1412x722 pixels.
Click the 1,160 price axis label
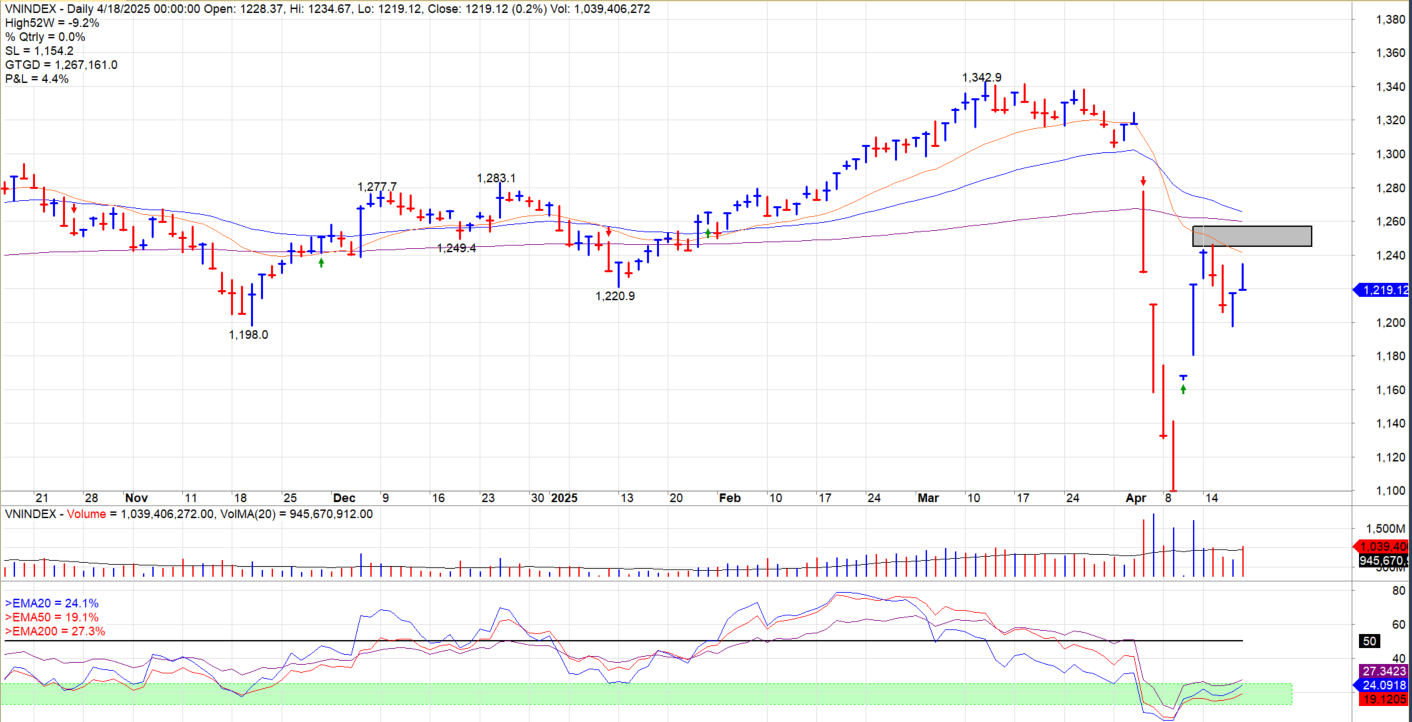click(1389, 390)
